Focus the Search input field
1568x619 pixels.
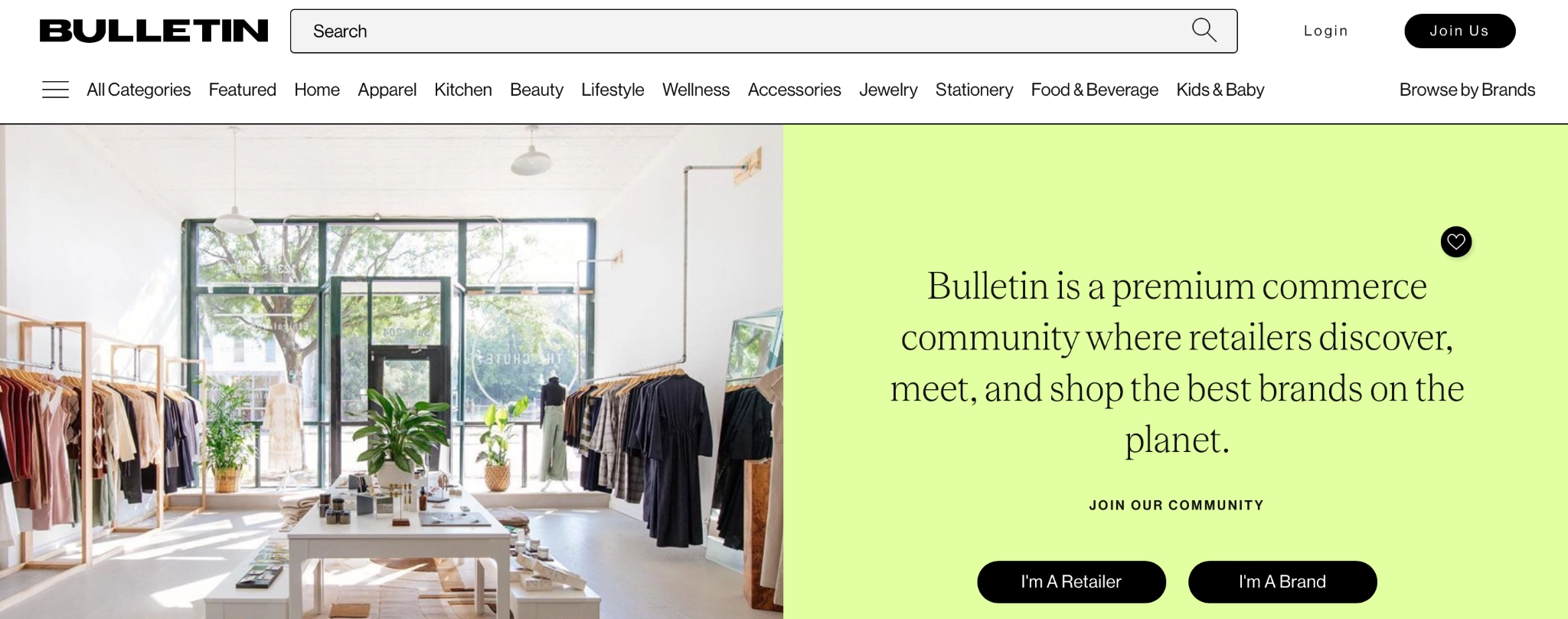tap(763, 31)
